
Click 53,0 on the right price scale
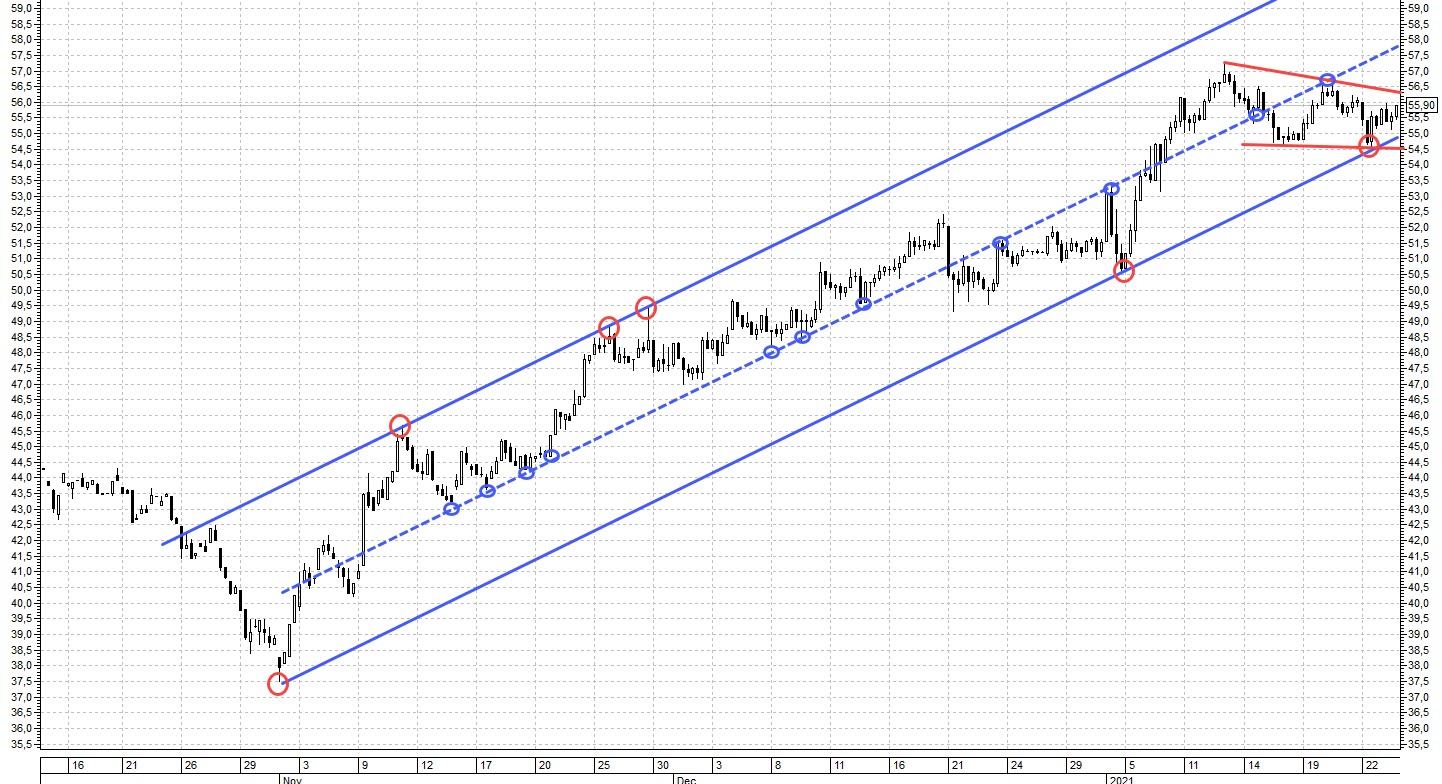click(1420, 196)
